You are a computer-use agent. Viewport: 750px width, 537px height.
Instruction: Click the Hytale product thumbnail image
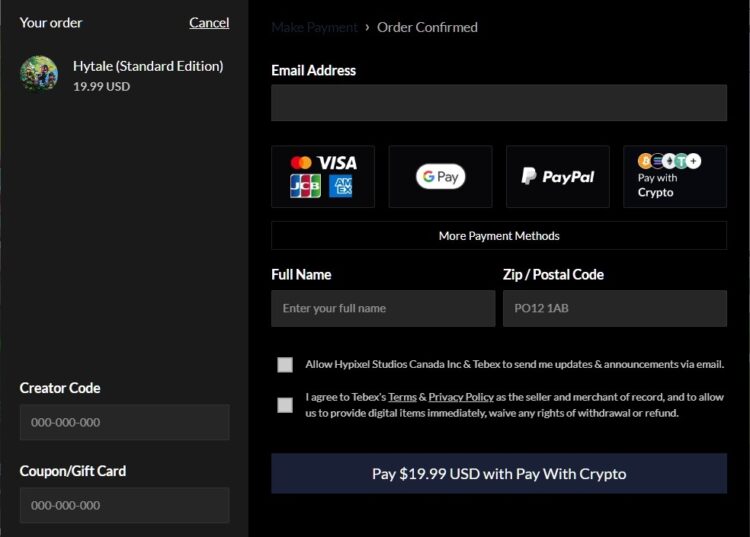39,75
